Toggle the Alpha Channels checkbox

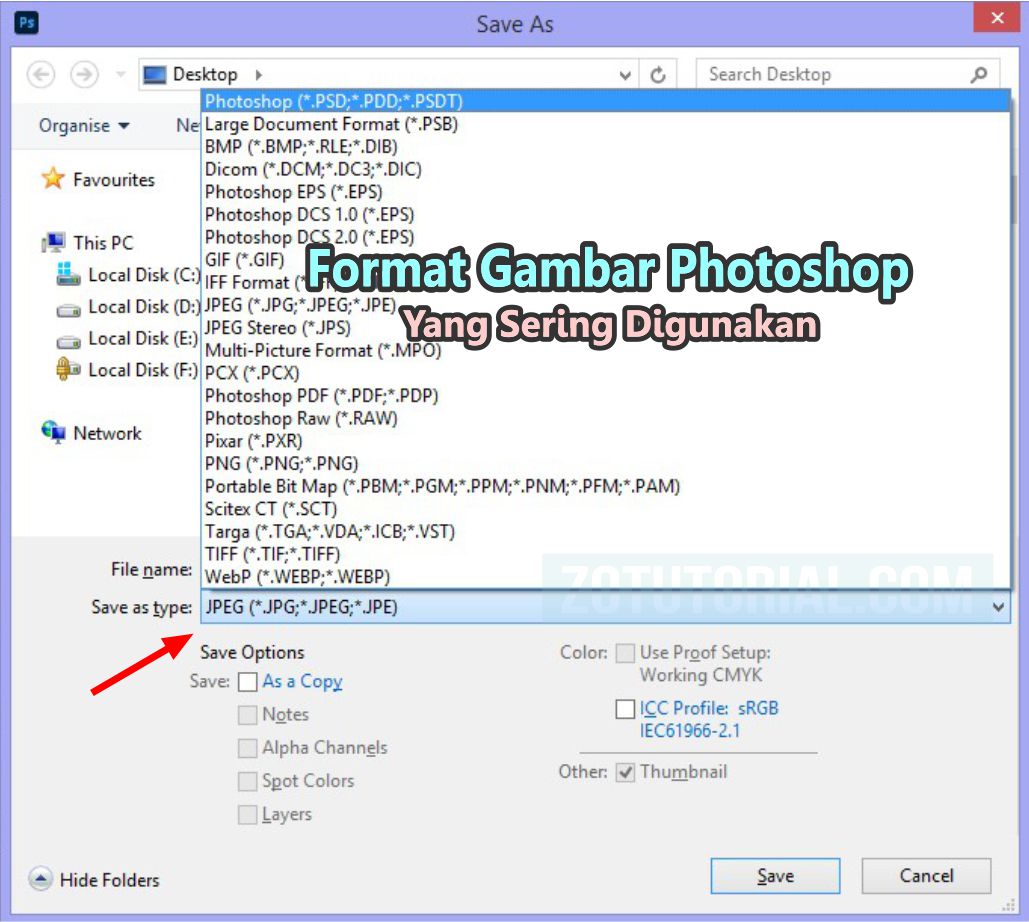click(247, 748)
